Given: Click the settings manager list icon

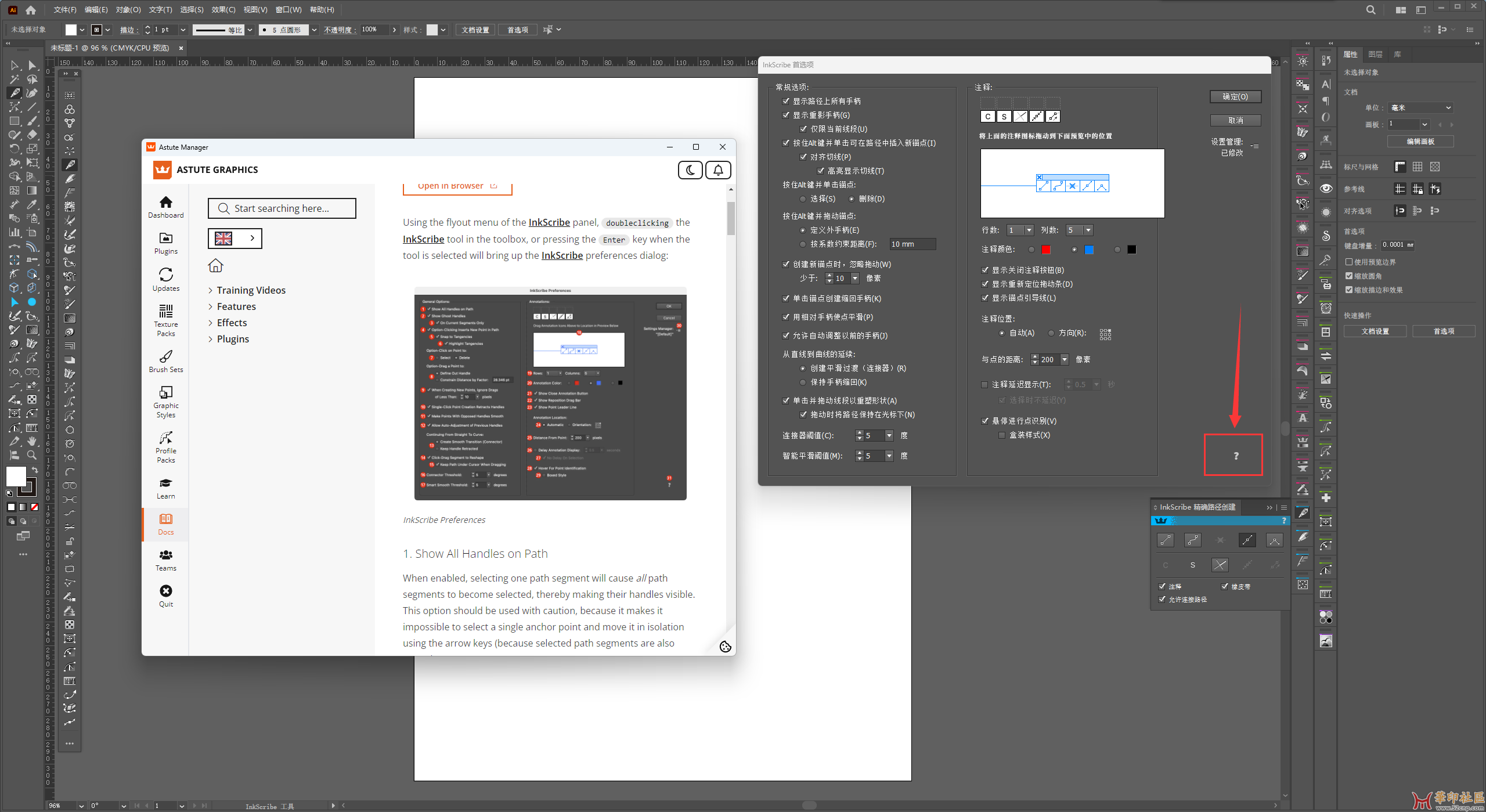Looking at the screenshot, I should (x=1255, y=146).
